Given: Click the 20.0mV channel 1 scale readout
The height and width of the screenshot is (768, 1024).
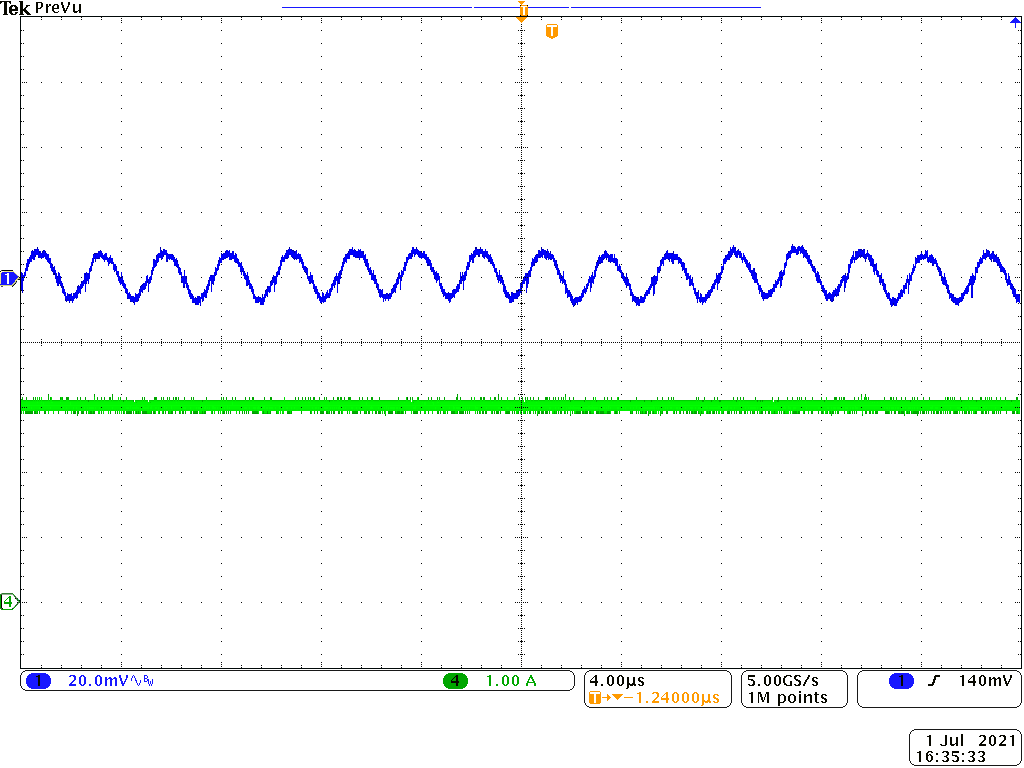Looking at the screenshot, I should 96,681.
